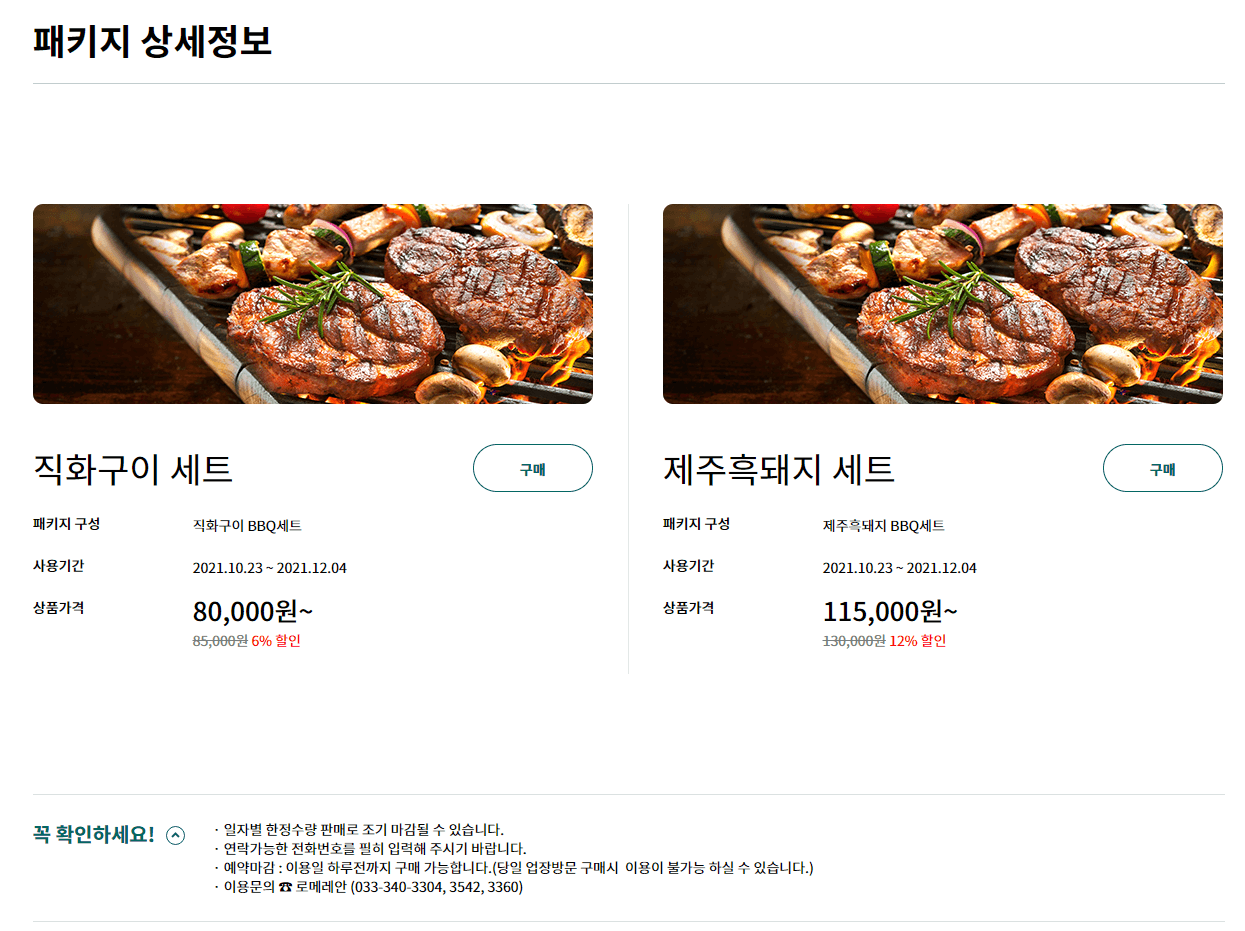Screen dimensions: 1245x931
Task: Select the 직화구이 세트 package title
Action: click(130, 467)
